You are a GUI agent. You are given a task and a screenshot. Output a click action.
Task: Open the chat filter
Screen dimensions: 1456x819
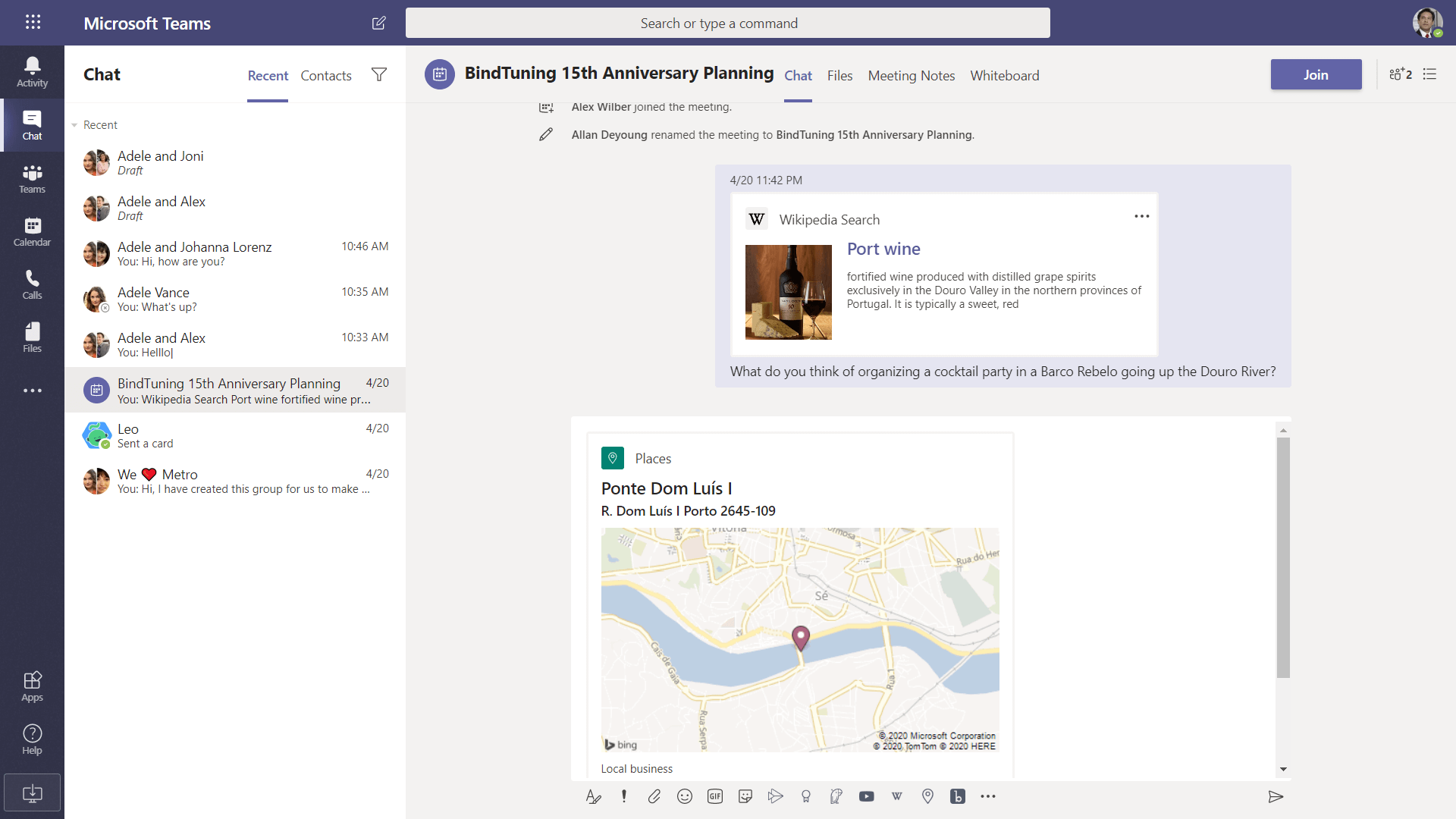tap(379, 74)
